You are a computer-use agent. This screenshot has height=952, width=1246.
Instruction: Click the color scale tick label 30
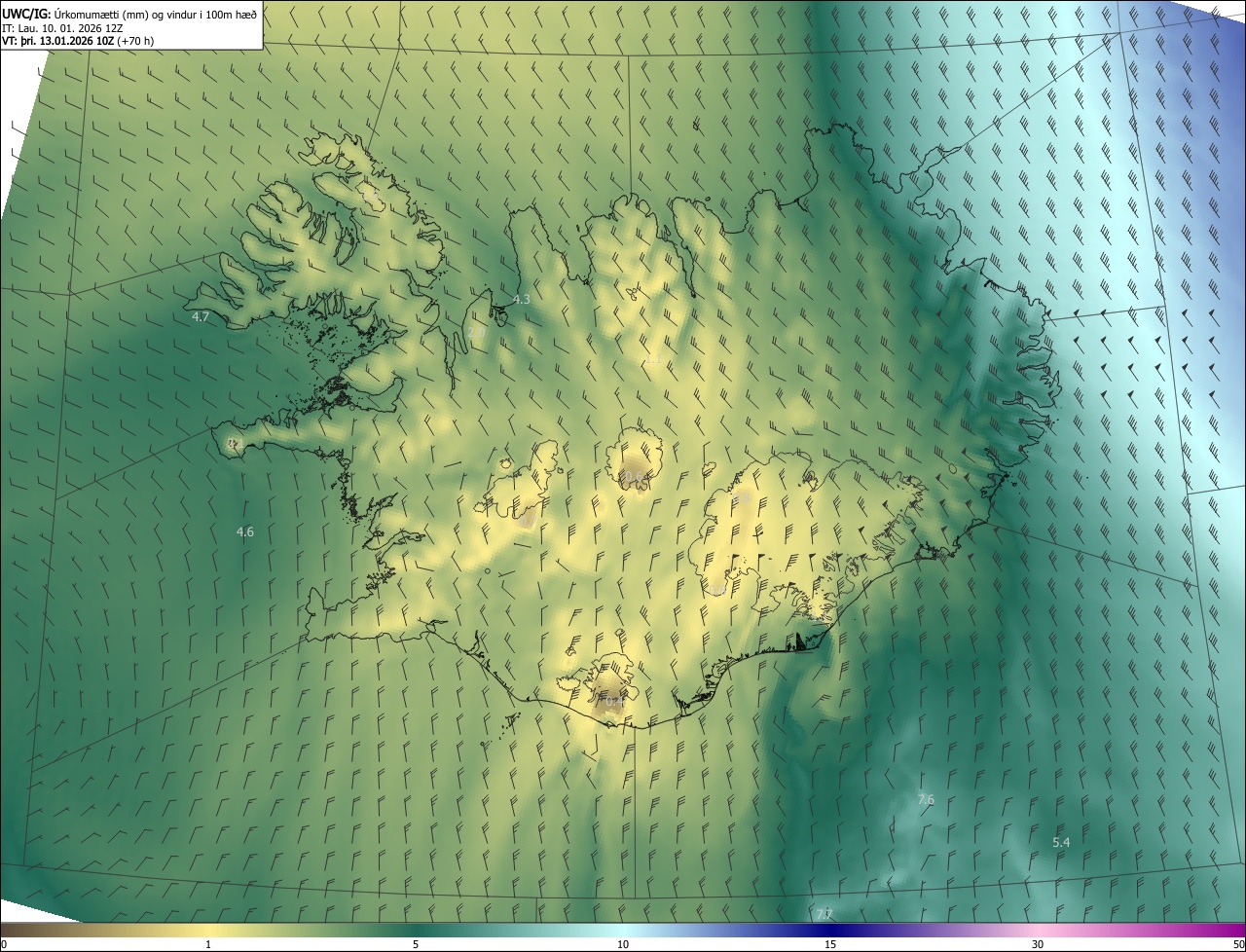click(1038, 944)
